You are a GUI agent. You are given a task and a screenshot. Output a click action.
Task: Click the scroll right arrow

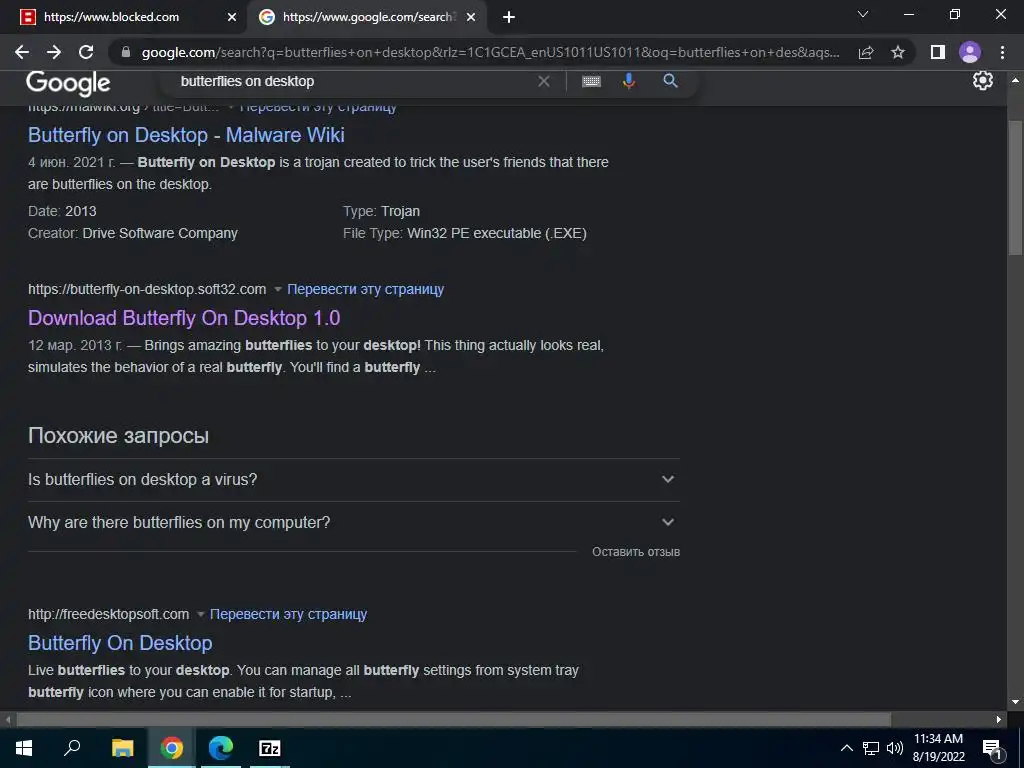[x=999, y=720]
